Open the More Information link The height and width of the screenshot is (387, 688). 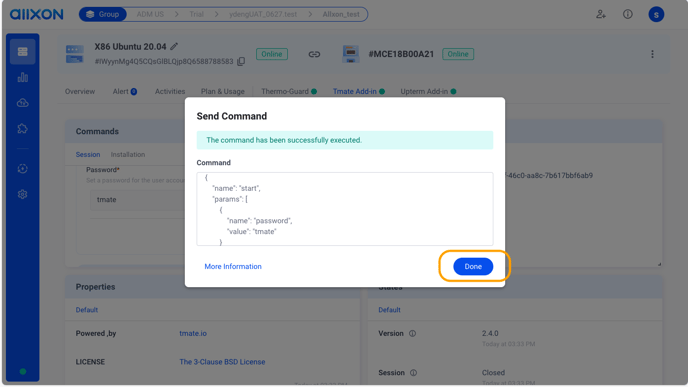[233, 266]
